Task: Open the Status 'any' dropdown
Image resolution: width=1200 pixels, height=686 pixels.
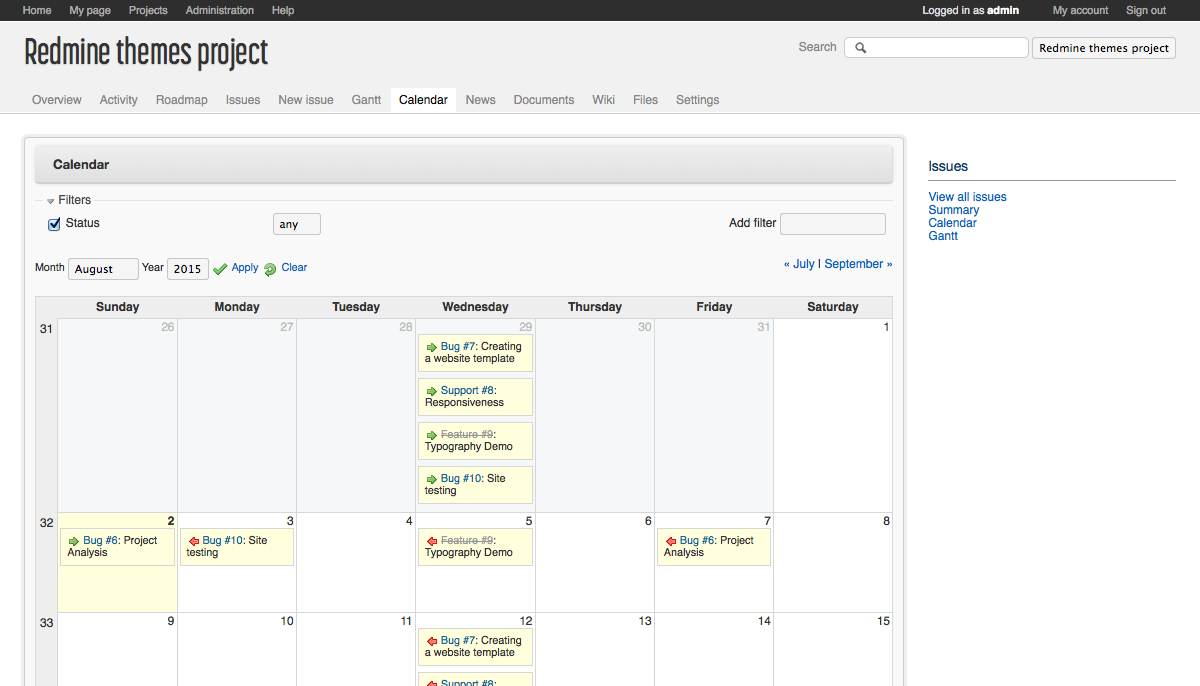Action: (x=297, y=224)
